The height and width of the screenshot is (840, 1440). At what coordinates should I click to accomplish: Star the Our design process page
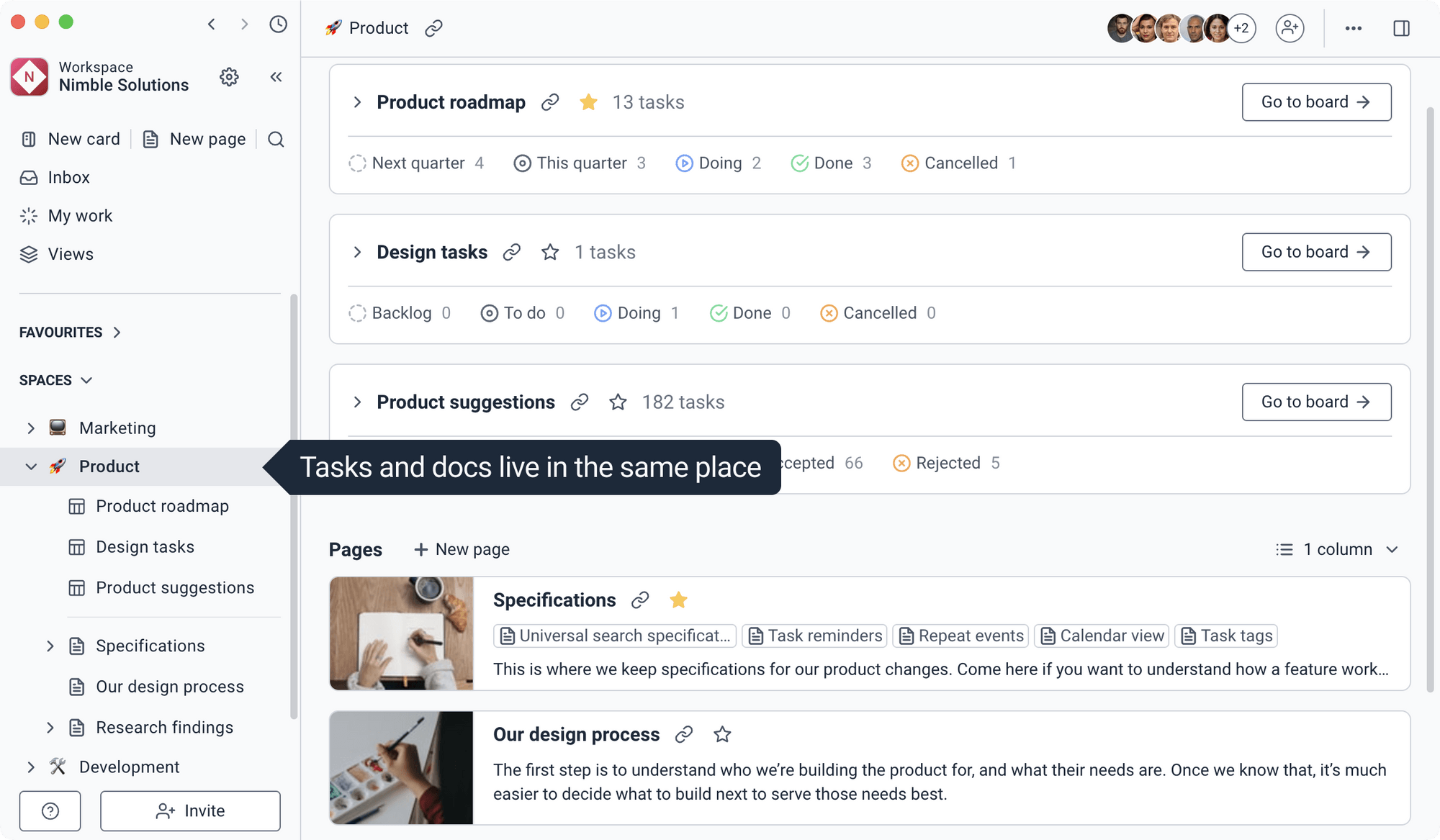721,734
